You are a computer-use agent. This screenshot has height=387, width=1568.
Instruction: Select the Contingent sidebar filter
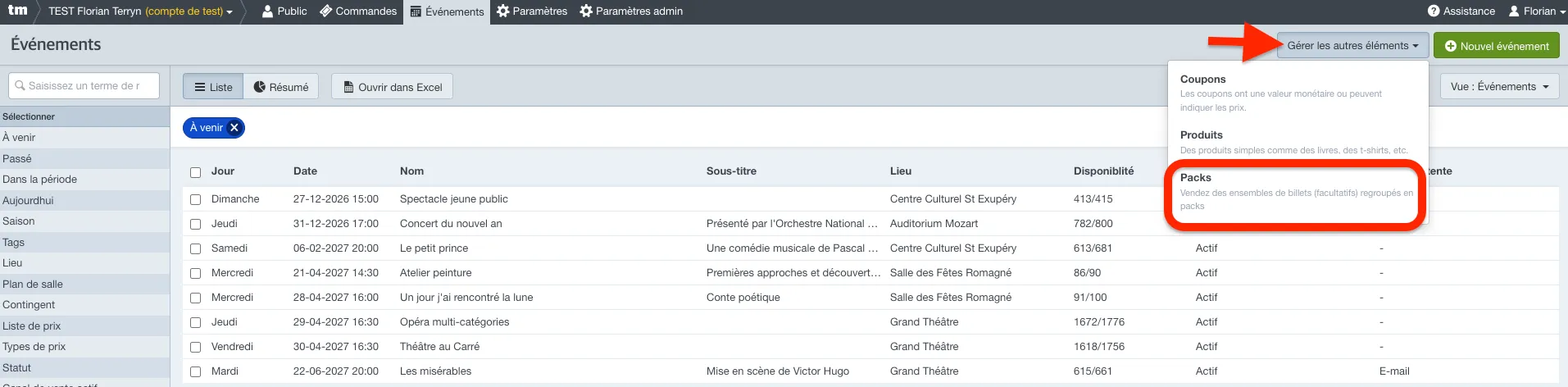click(x=84, y=305)
